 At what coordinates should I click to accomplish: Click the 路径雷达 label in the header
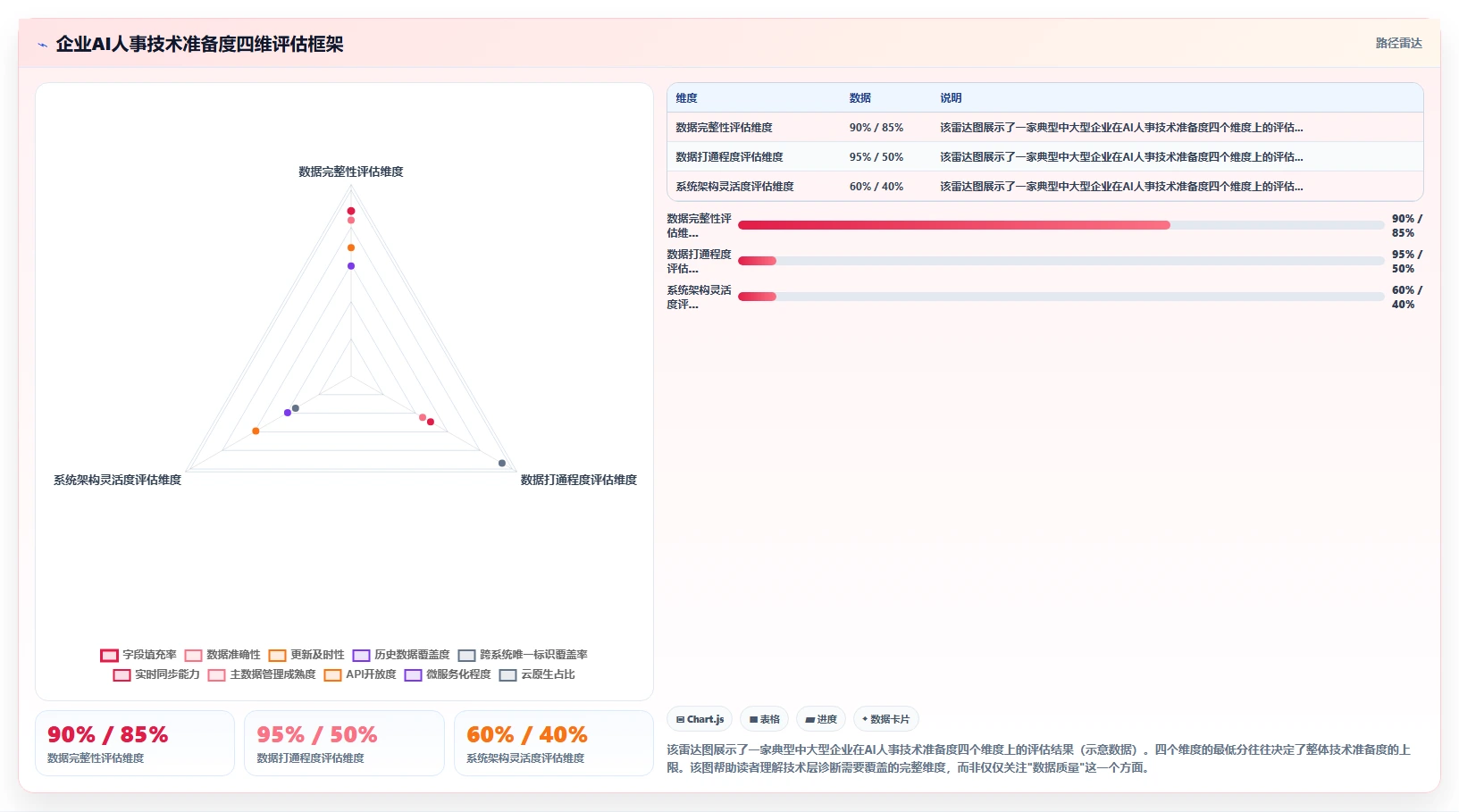tap(1398, 43)
